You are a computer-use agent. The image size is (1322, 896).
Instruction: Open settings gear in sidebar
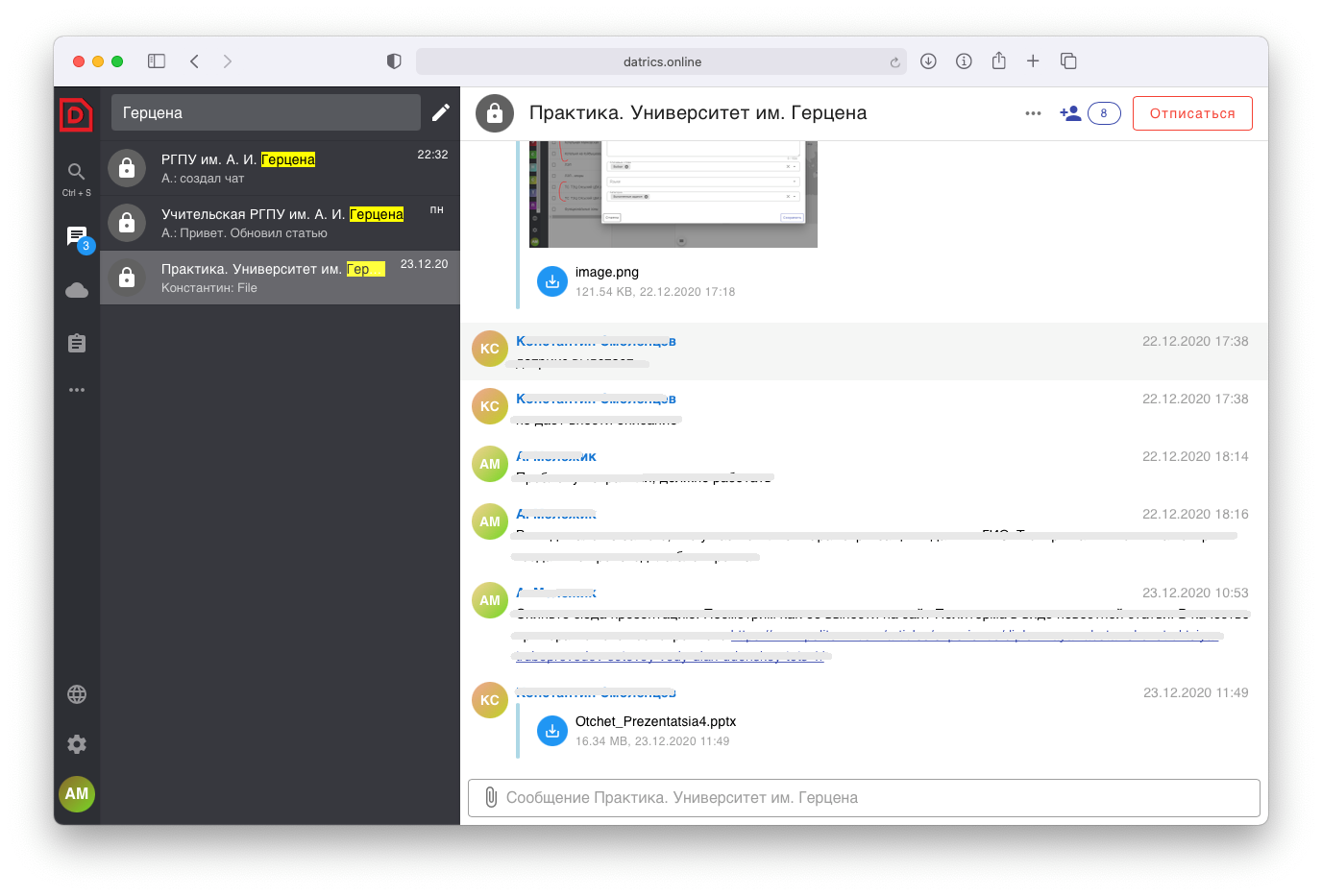[x=77, y=744]
